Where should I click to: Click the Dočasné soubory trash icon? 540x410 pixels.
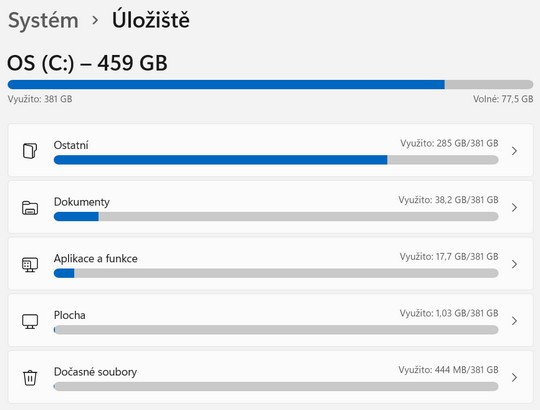coord(30,378)
